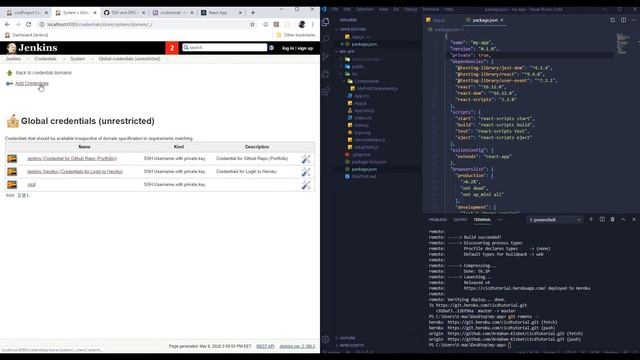Split the VS Code terminal
The image size is (640, 360).
pyautogui.click(x=602, y=220)
